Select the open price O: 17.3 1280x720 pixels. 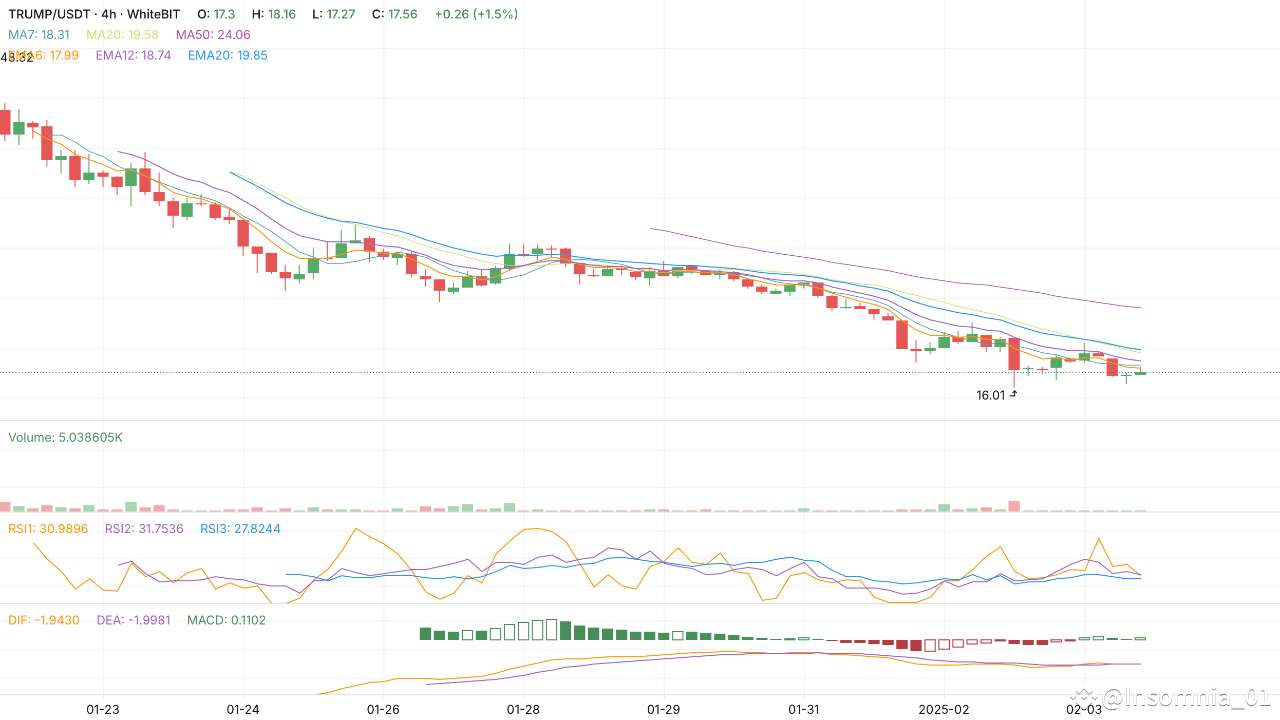pyautogui.click(x=217, y=15)
